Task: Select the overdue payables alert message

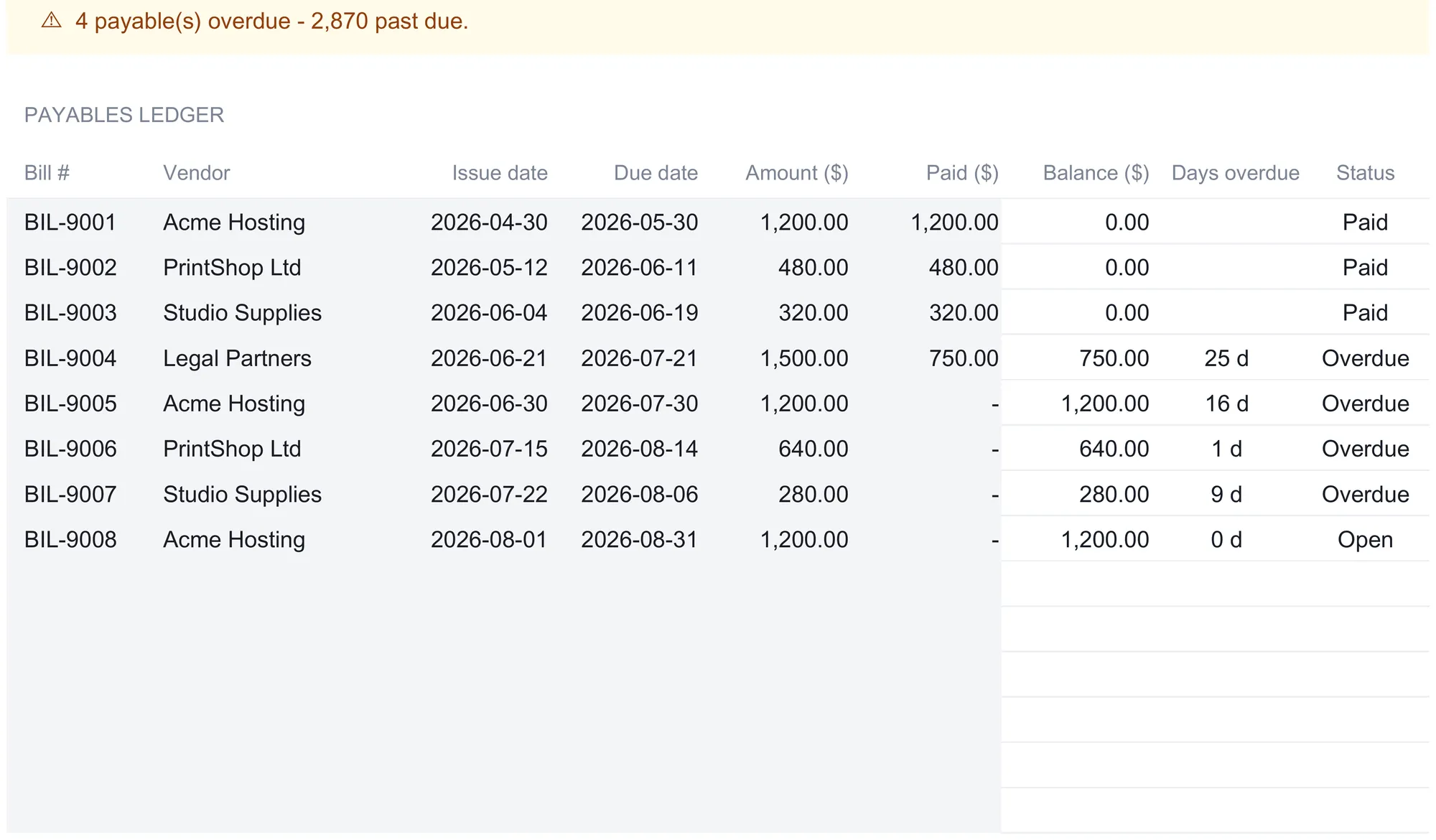Action: 271,21
